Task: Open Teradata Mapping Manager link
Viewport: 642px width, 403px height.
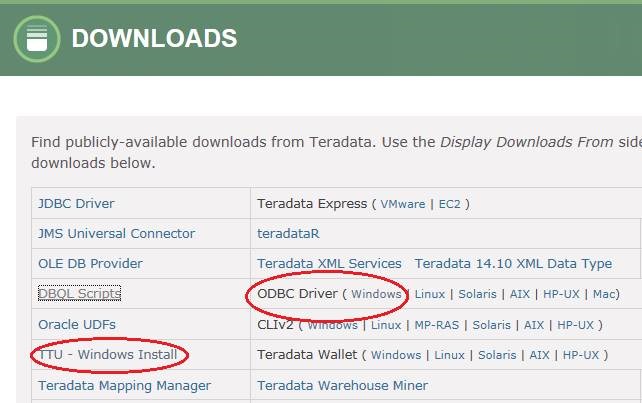Action: coord(124,385)
